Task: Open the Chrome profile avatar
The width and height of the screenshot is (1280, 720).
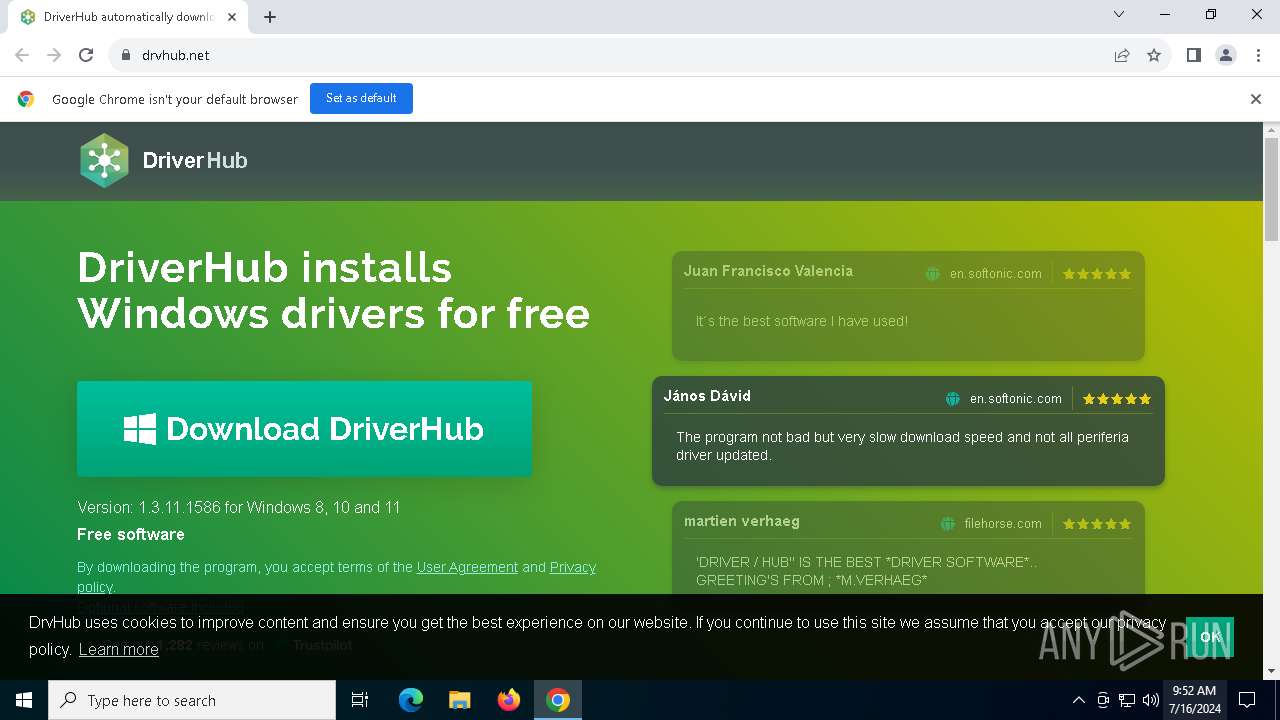Action: (1226, 55)
